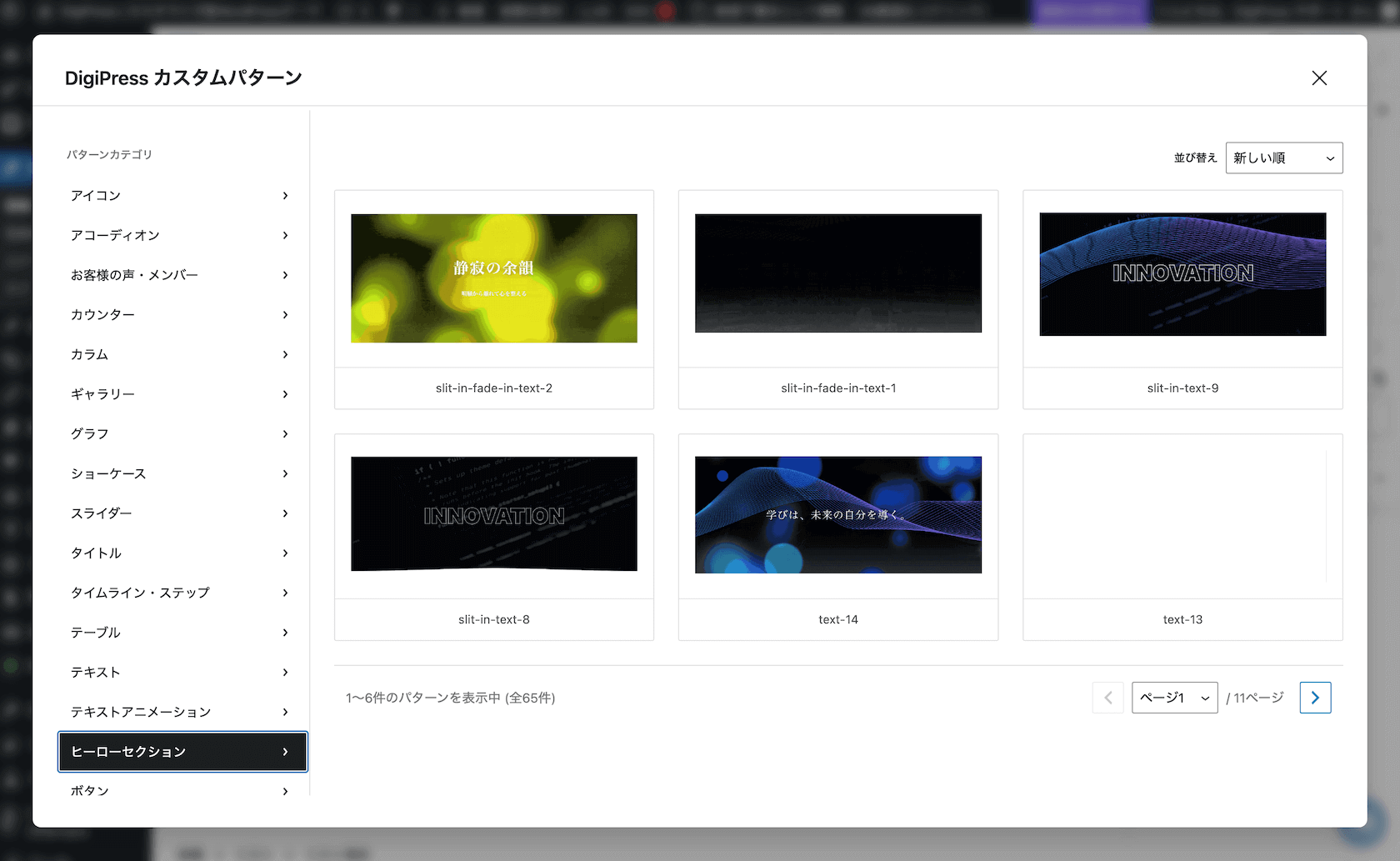
Task: Click the previous page arrow button
Action: click(1107, 698)
